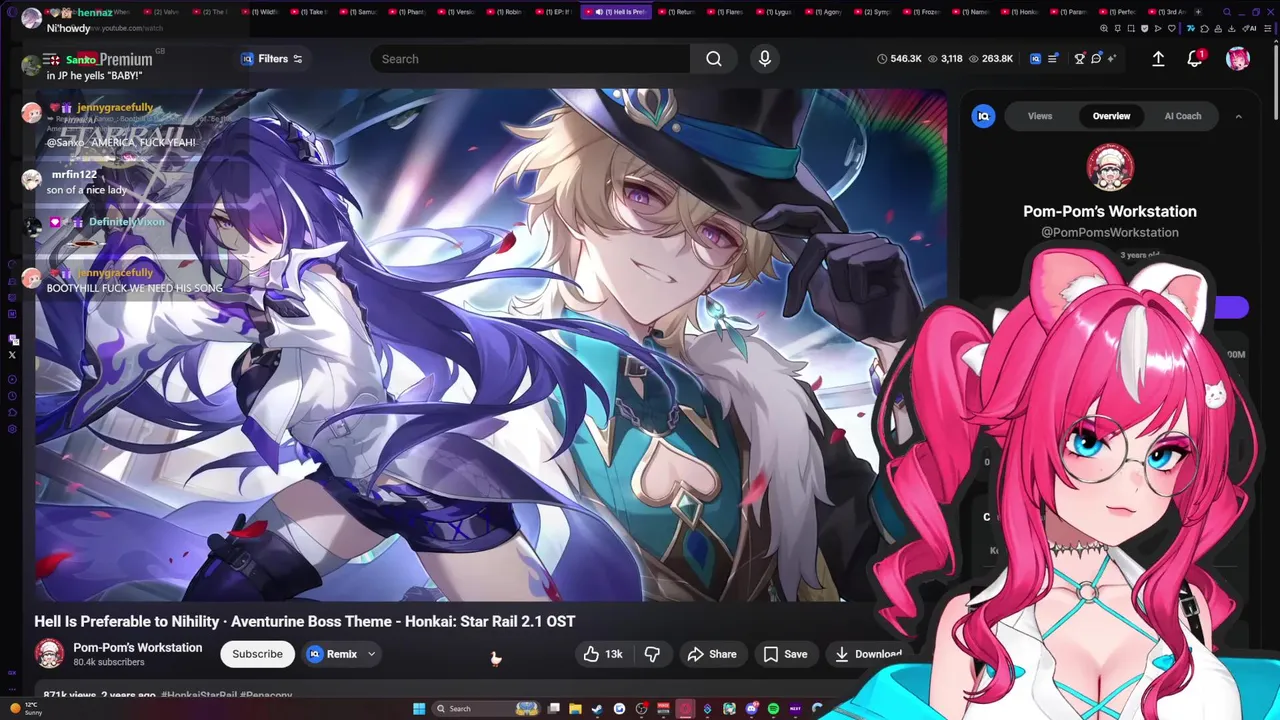Click the 80.4k subscribers text
Image resolution: width=1280 pixels, height=720 pixels.
tap(109, 662)
